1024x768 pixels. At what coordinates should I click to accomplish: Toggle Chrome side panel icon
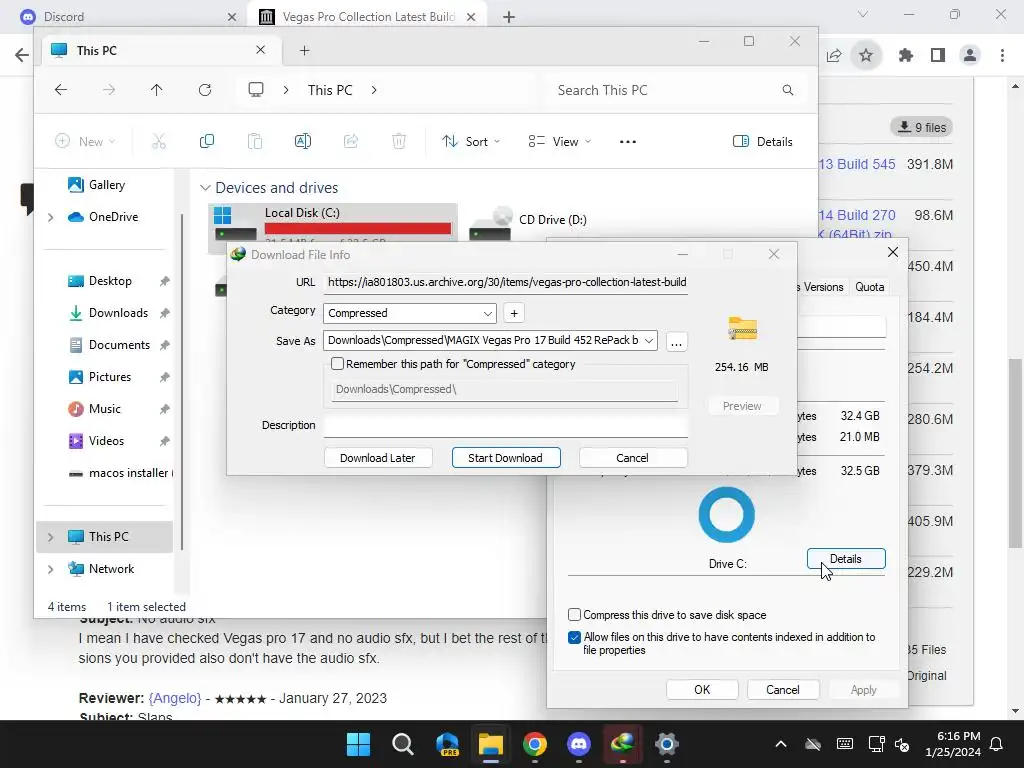[938, 56]
